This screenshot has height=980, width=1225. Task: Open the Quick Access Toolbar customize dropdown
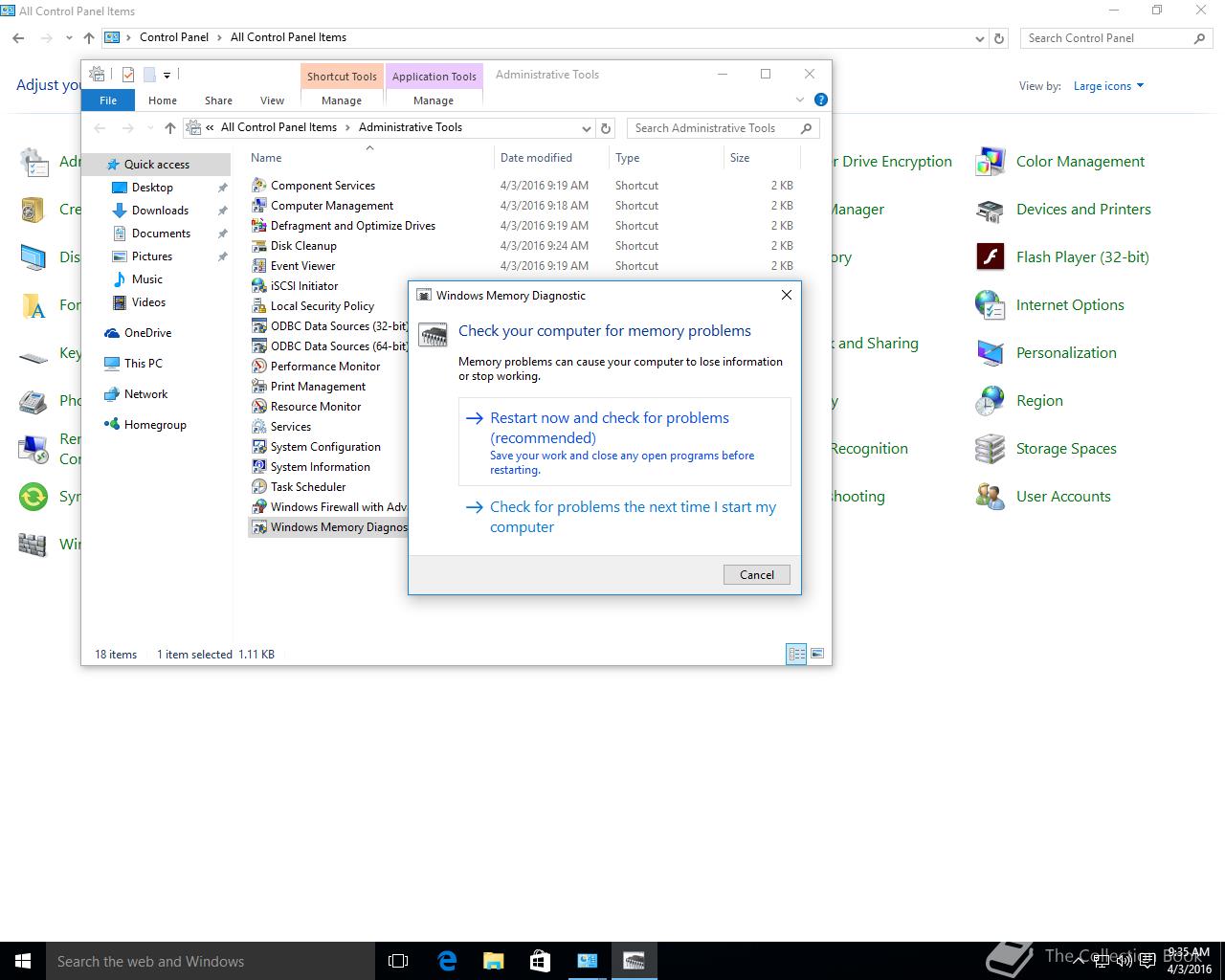[167, 75]
